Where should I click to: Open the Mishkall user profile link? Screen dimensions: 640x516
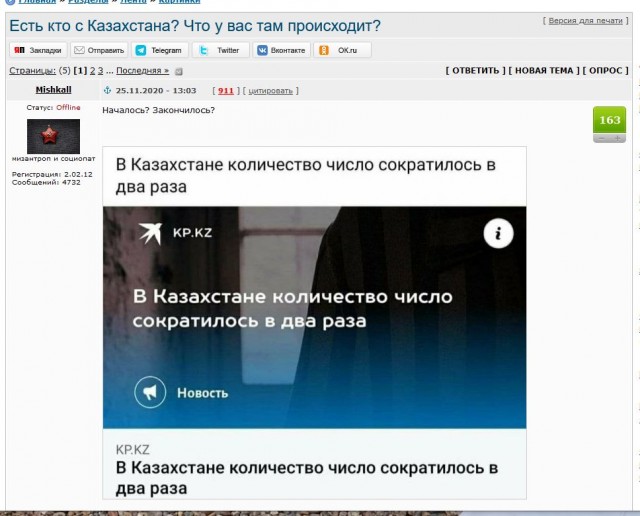pyautogui.click(x=53, y=90)
